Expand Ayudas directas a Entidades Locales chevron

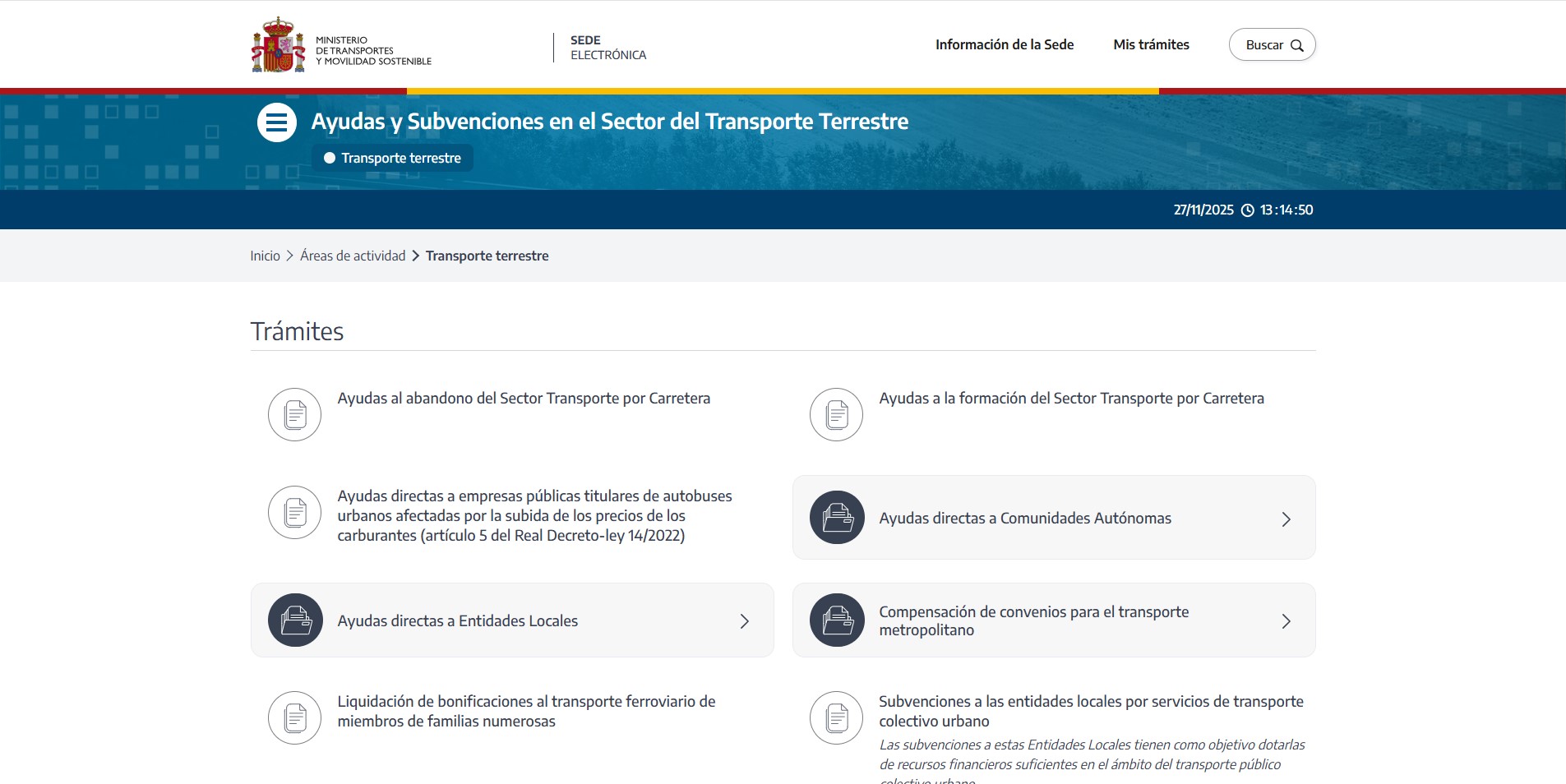(x=744, y=621)
